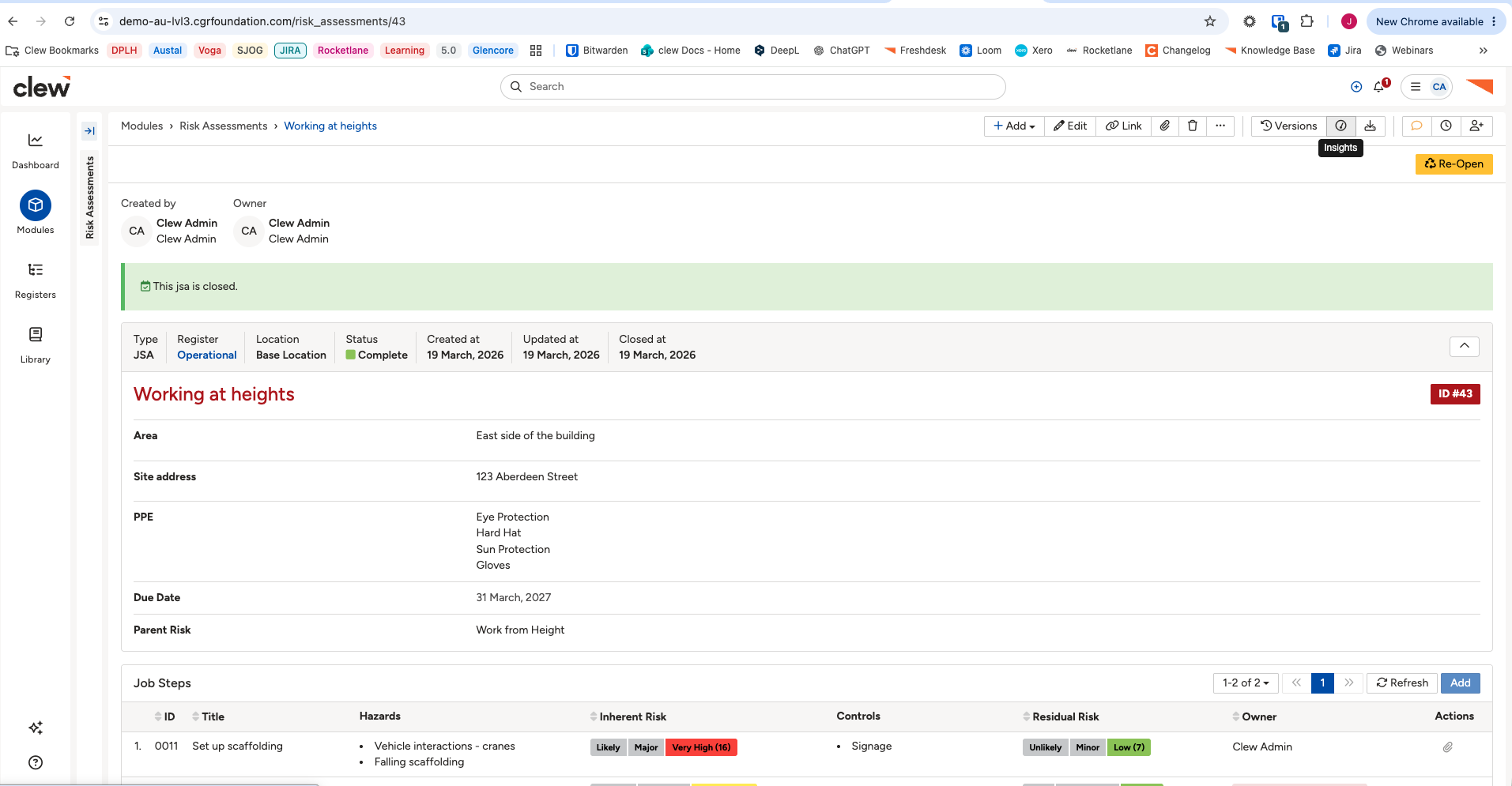Click the download export icon
Image resolution: width=1512 pixels, height=786 pixels.
1370,126
